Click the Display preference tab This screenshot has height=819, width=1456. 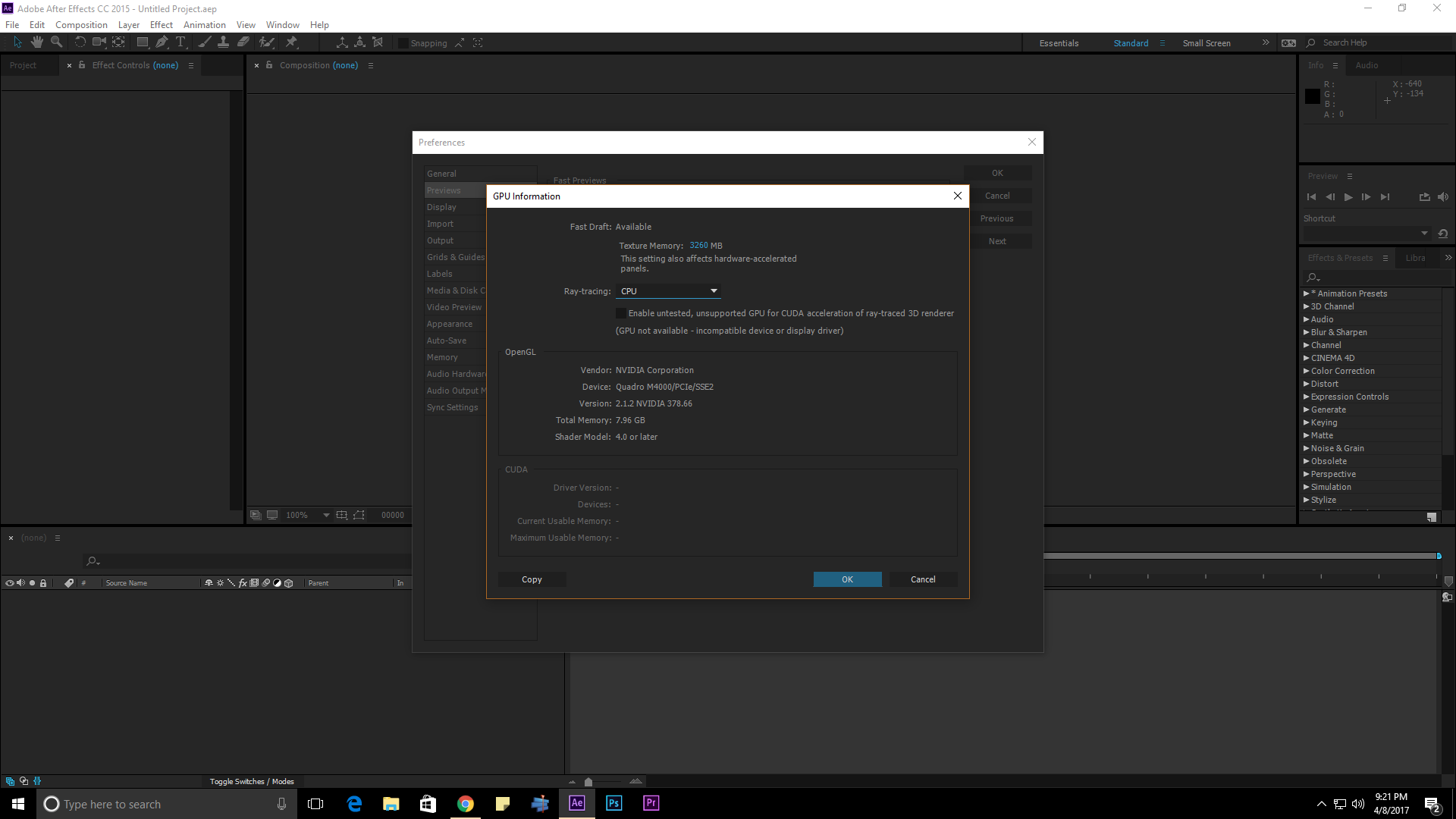(x=441, y=207)
